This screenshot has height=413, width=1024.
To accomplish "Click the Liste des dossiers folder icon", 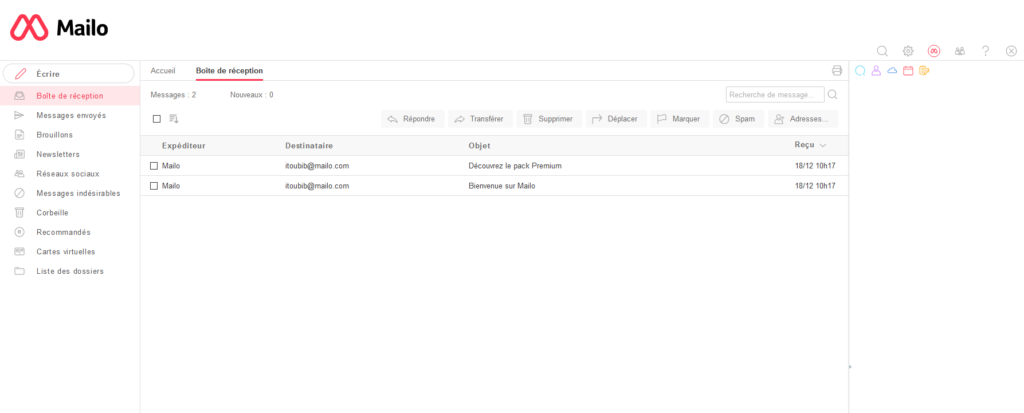I will (x=20, y=271).
